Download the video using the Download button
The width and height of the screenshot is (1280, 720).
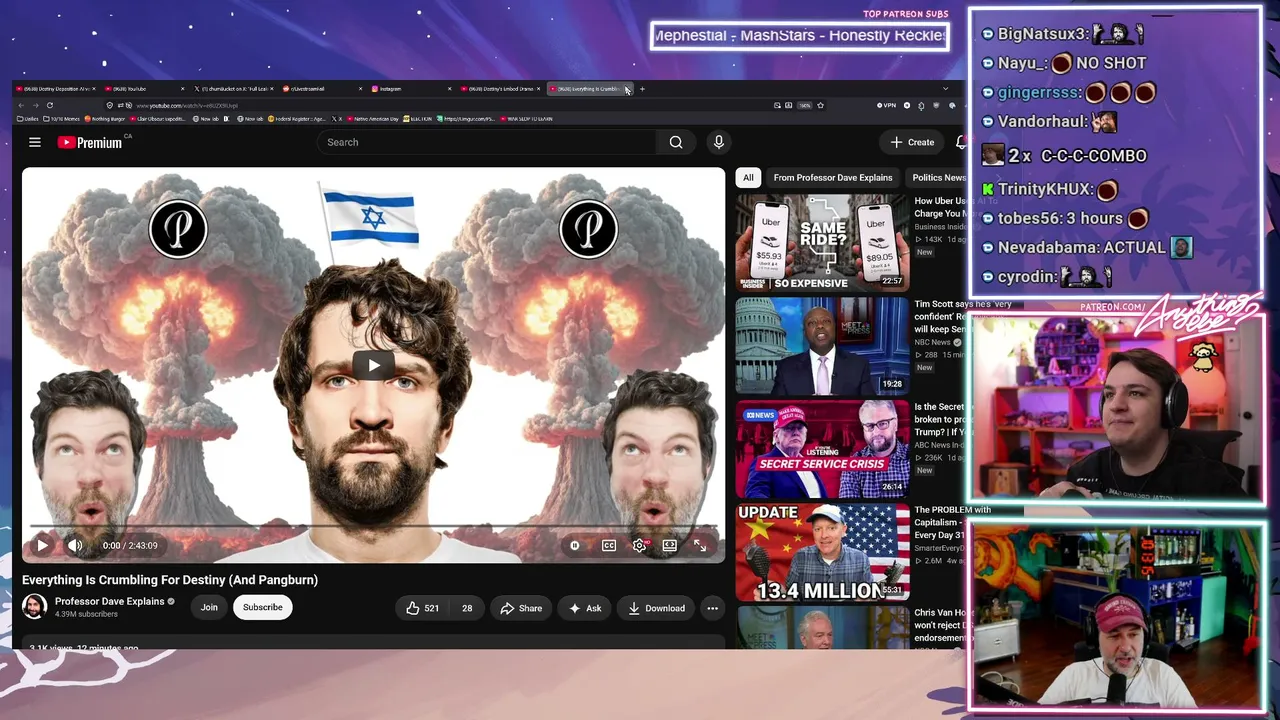[656, 608]
